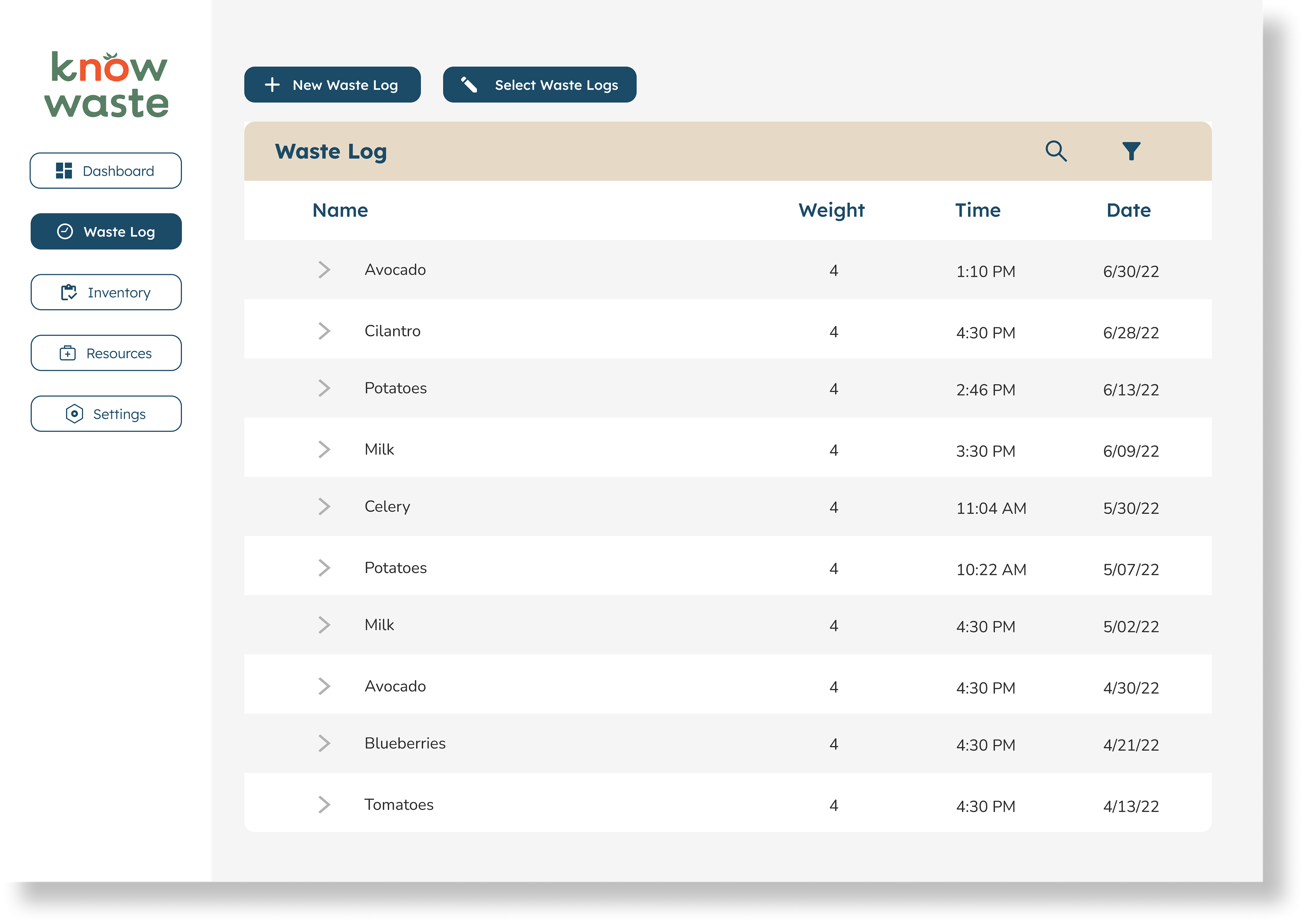Expand the Avocado row dated 6/30/22
The image size is (1305, 924).
click(324, 270)
